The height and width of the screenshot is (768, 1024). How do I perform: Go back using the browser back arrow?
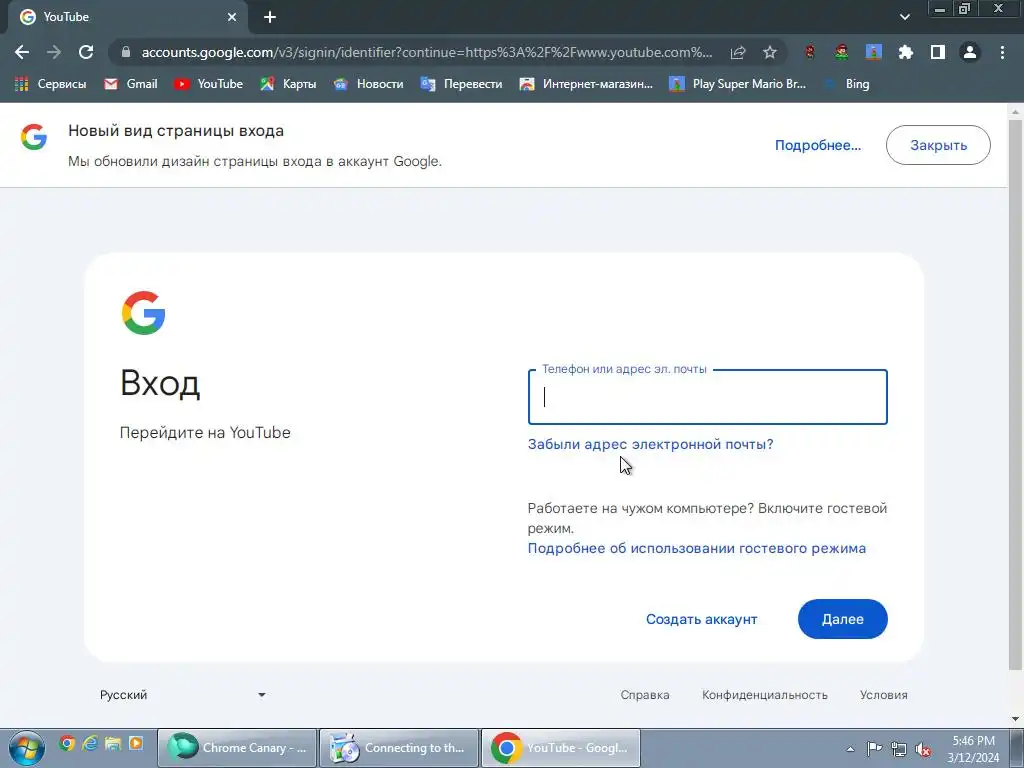pos(22,52)
